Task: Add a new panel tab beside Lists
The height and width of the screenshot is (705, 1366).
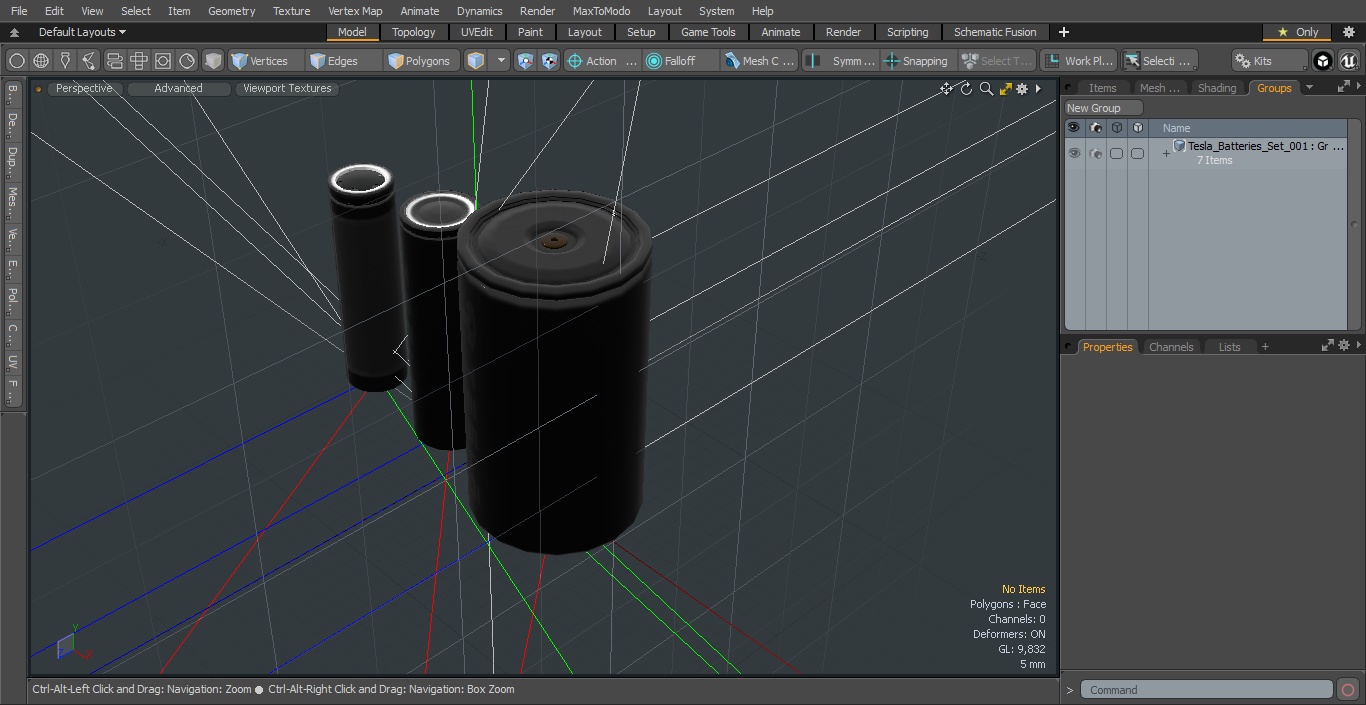Action: coord(1265,347)
